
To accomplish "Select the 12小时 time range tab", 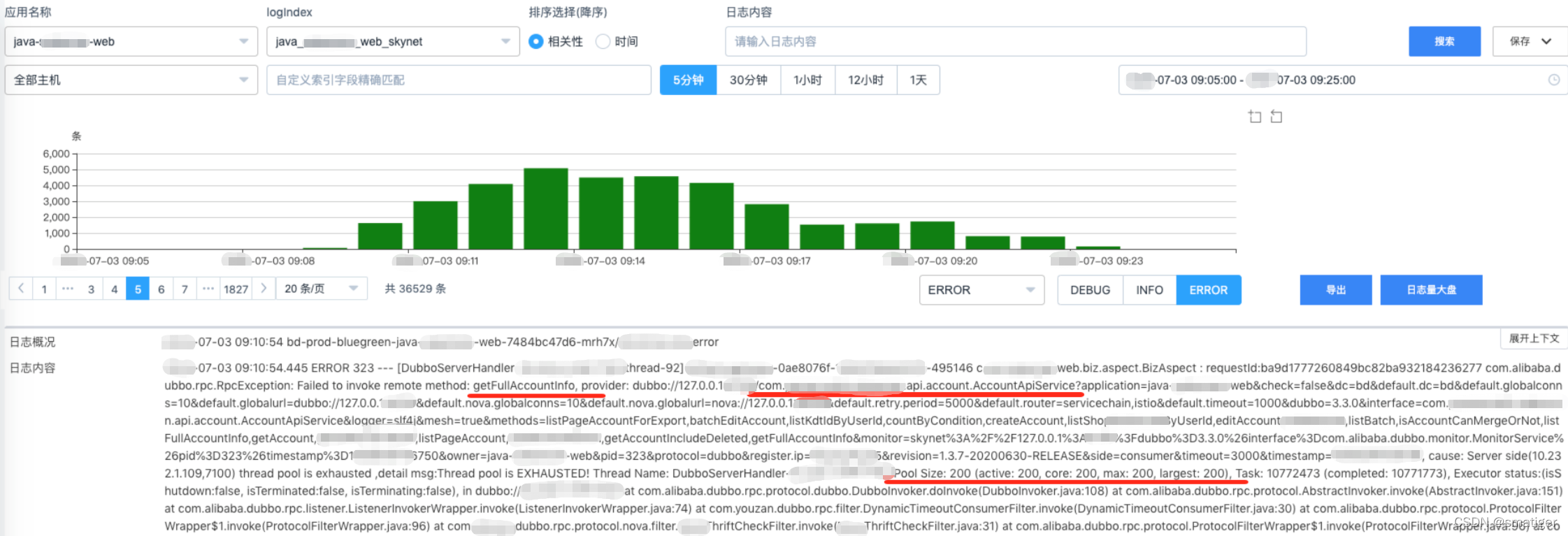I will click(x=866, y=80).
